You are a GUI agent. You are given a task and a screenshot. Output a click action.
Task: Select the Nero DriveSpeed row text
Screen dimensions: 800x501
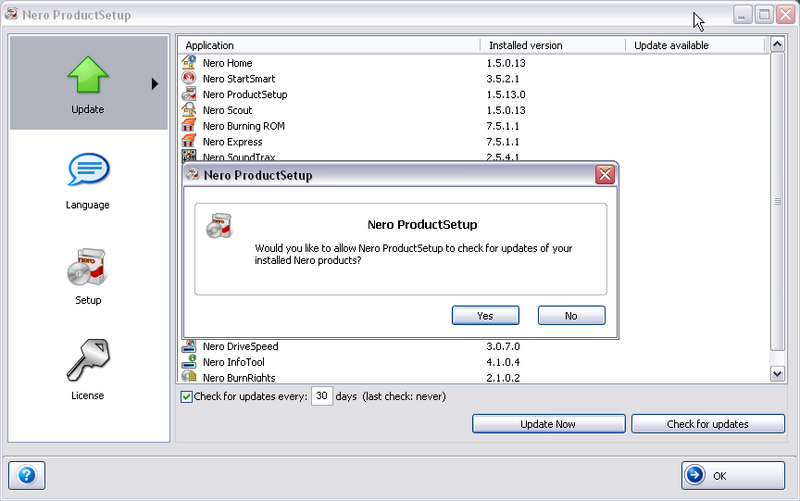pos(240,346)
